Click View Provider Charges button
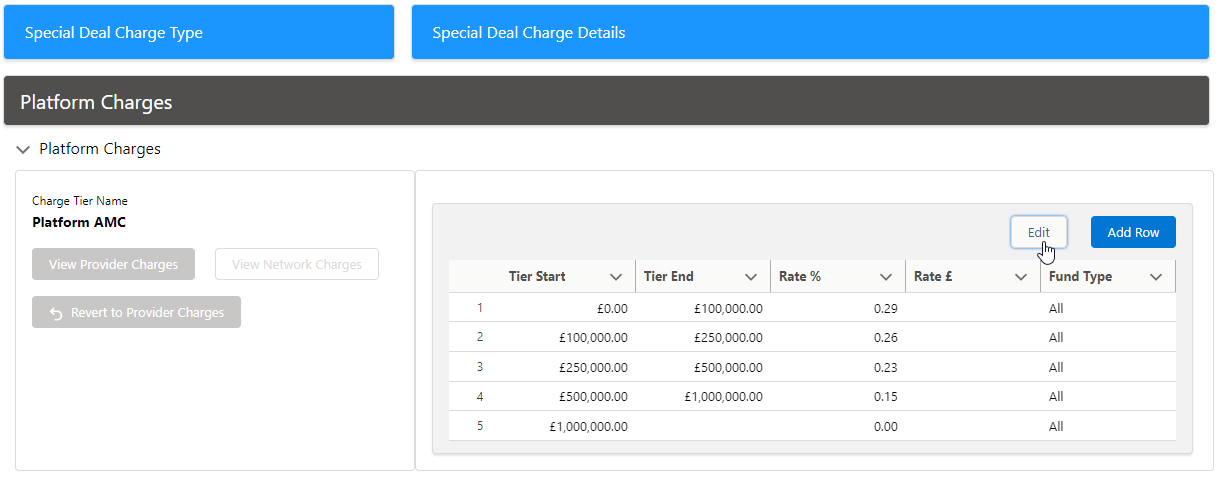 [113, 265]
